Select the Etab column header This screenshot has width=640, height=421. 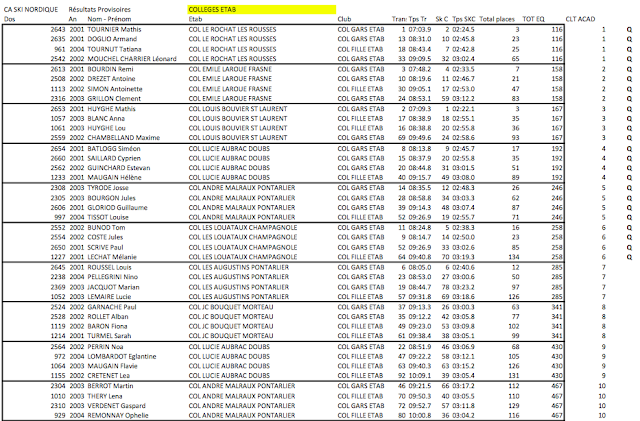(x=195, y=19)
